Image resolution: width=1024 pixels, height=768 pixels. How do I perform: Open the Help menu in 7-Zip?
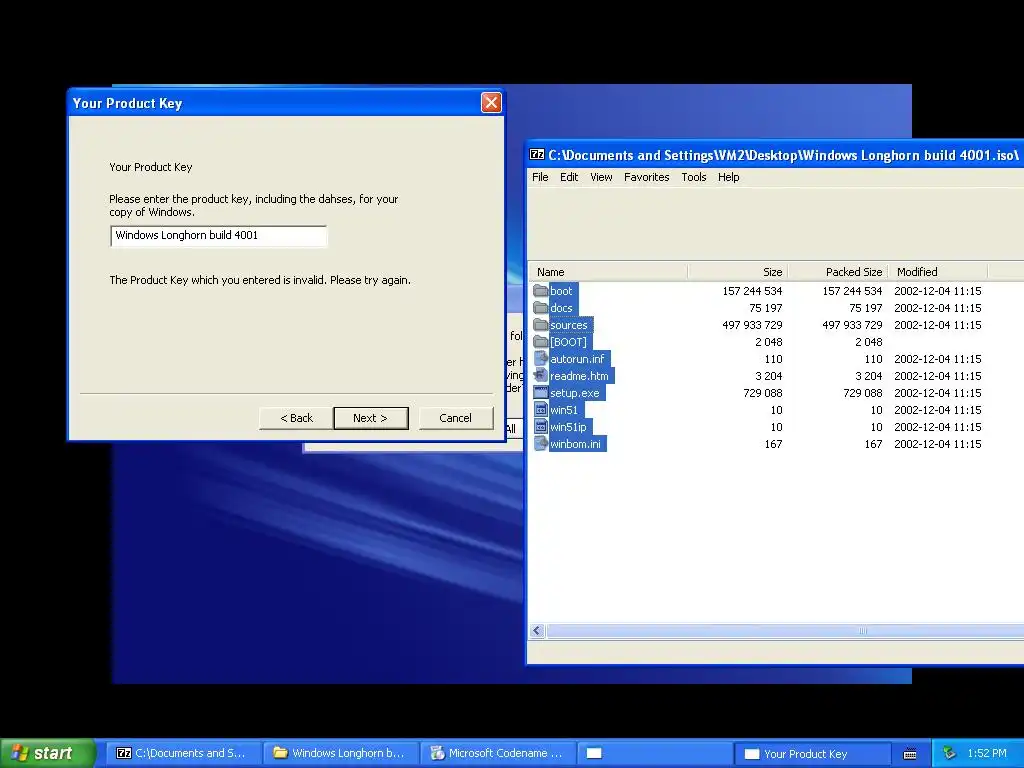point(728,177)
